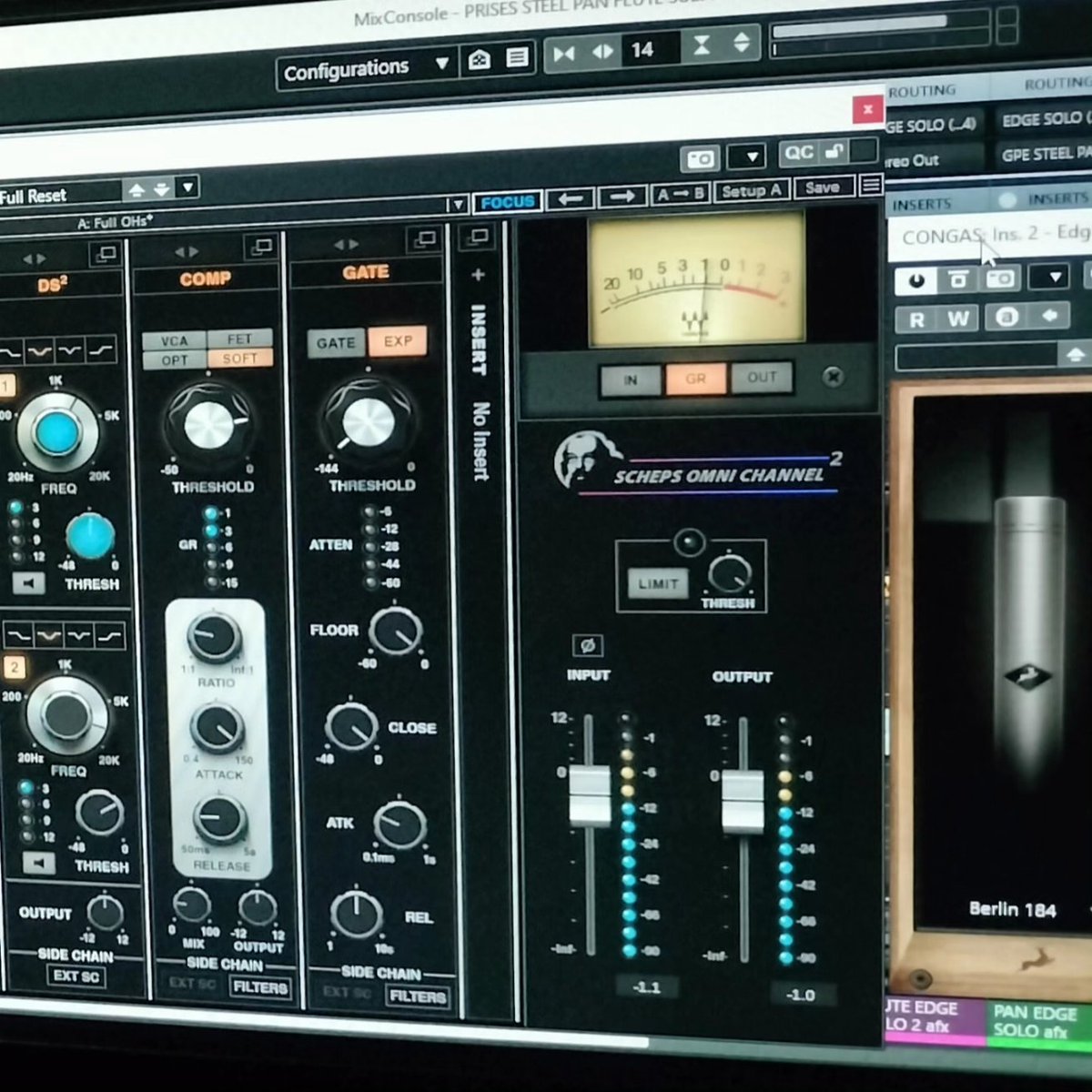Toggle the QC button
The image size is (1092, 1092).
point(799,153)
